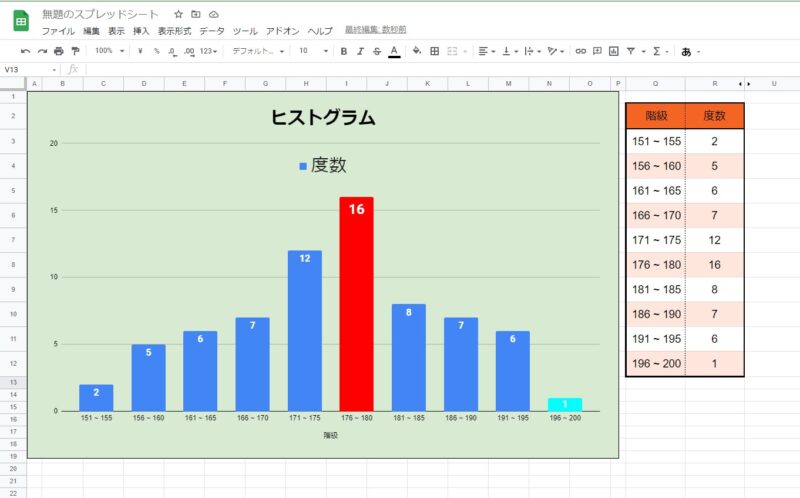Screen dimensions: 800x498
Task: Click the print icon
Action: (x=59, y=51)
